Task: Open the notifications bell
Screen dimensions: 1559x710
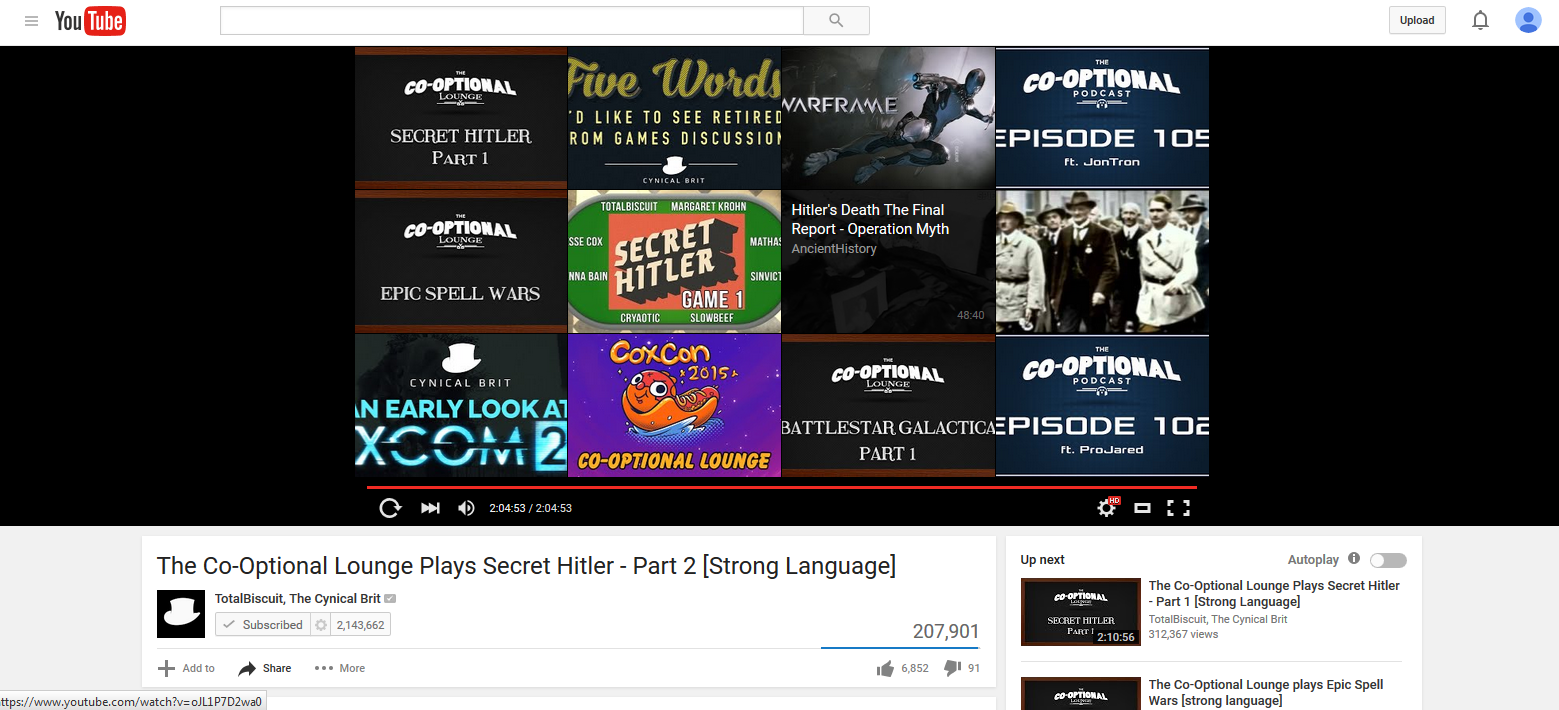Action: click(1480, 21)
